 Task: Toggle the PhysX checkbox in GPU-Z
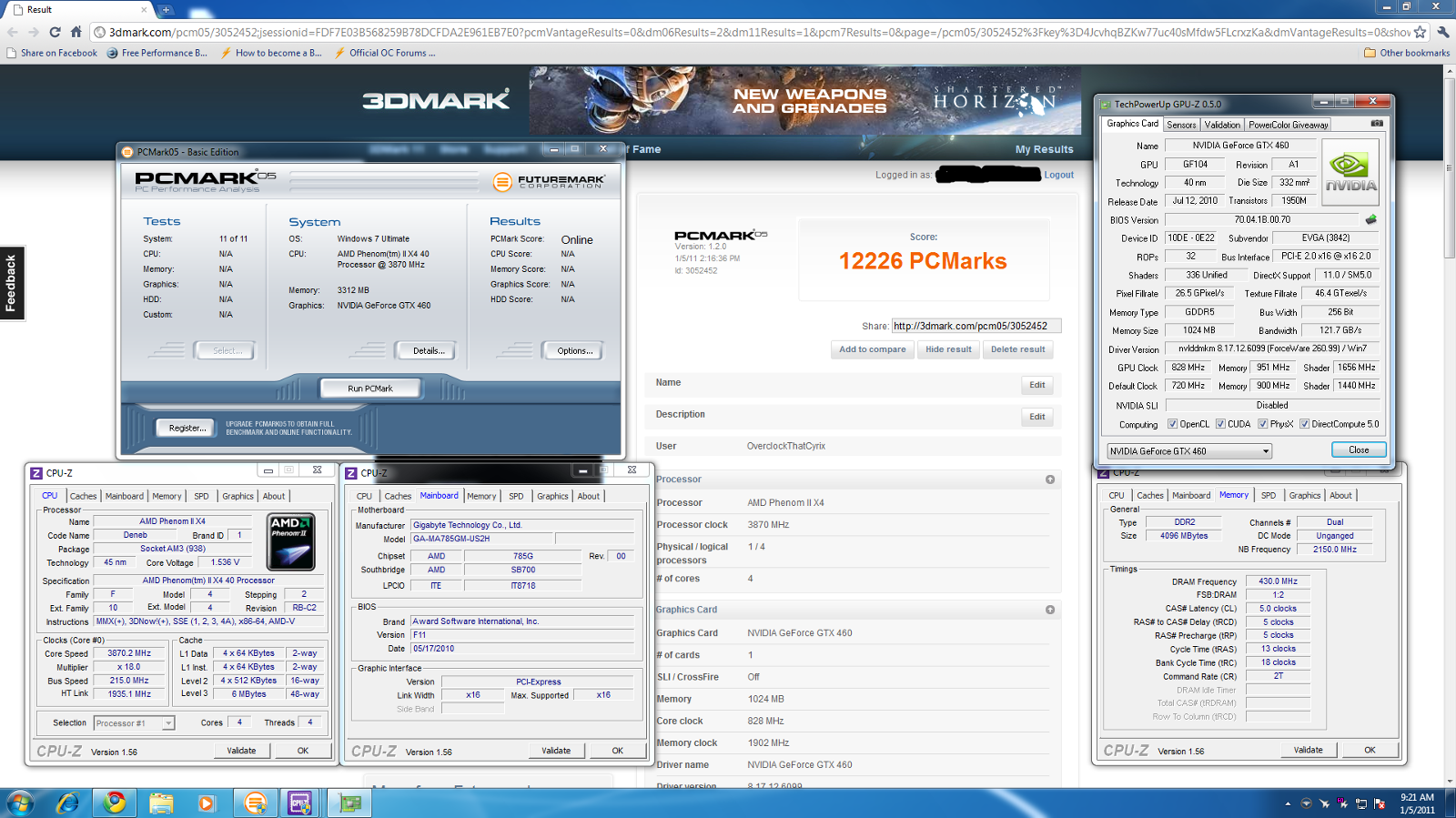click(x=1263, y=424)
